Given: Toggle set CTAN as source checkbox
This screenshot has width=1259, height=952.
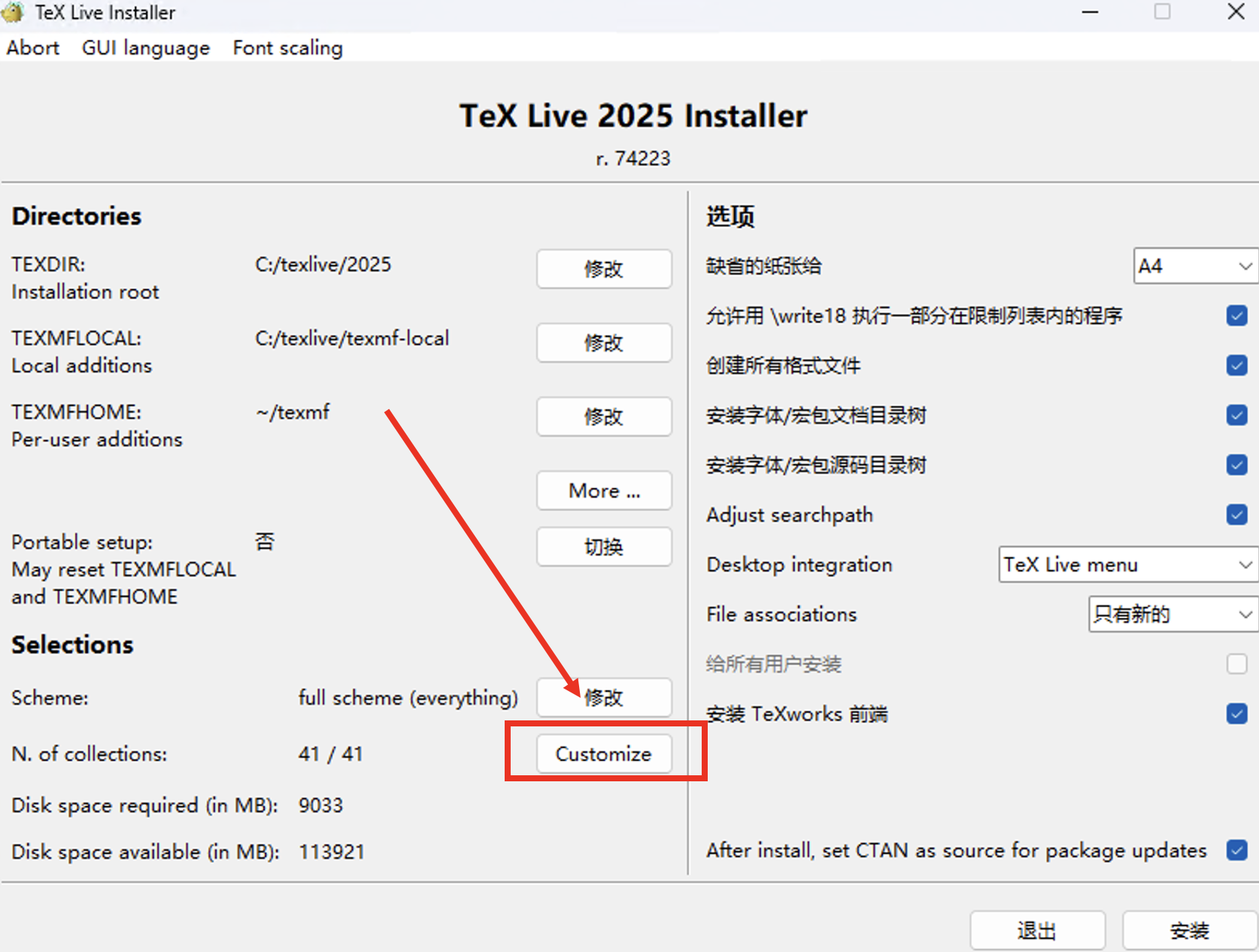Looking at the screenshot, I should 1236,850.
